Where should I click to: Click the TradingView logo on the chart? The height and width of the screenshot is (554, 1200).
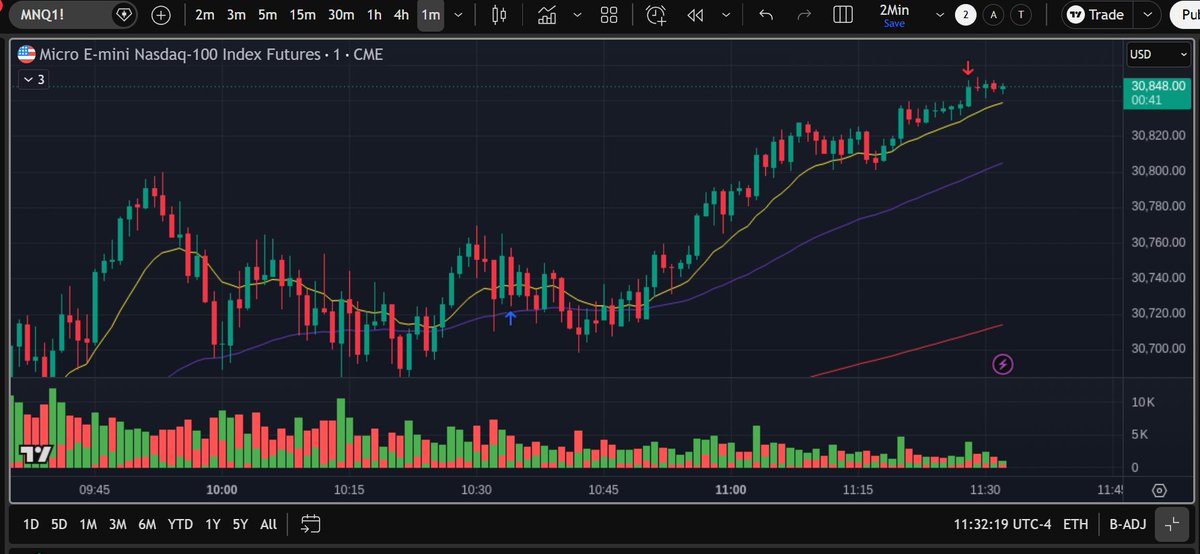[36, 454]
